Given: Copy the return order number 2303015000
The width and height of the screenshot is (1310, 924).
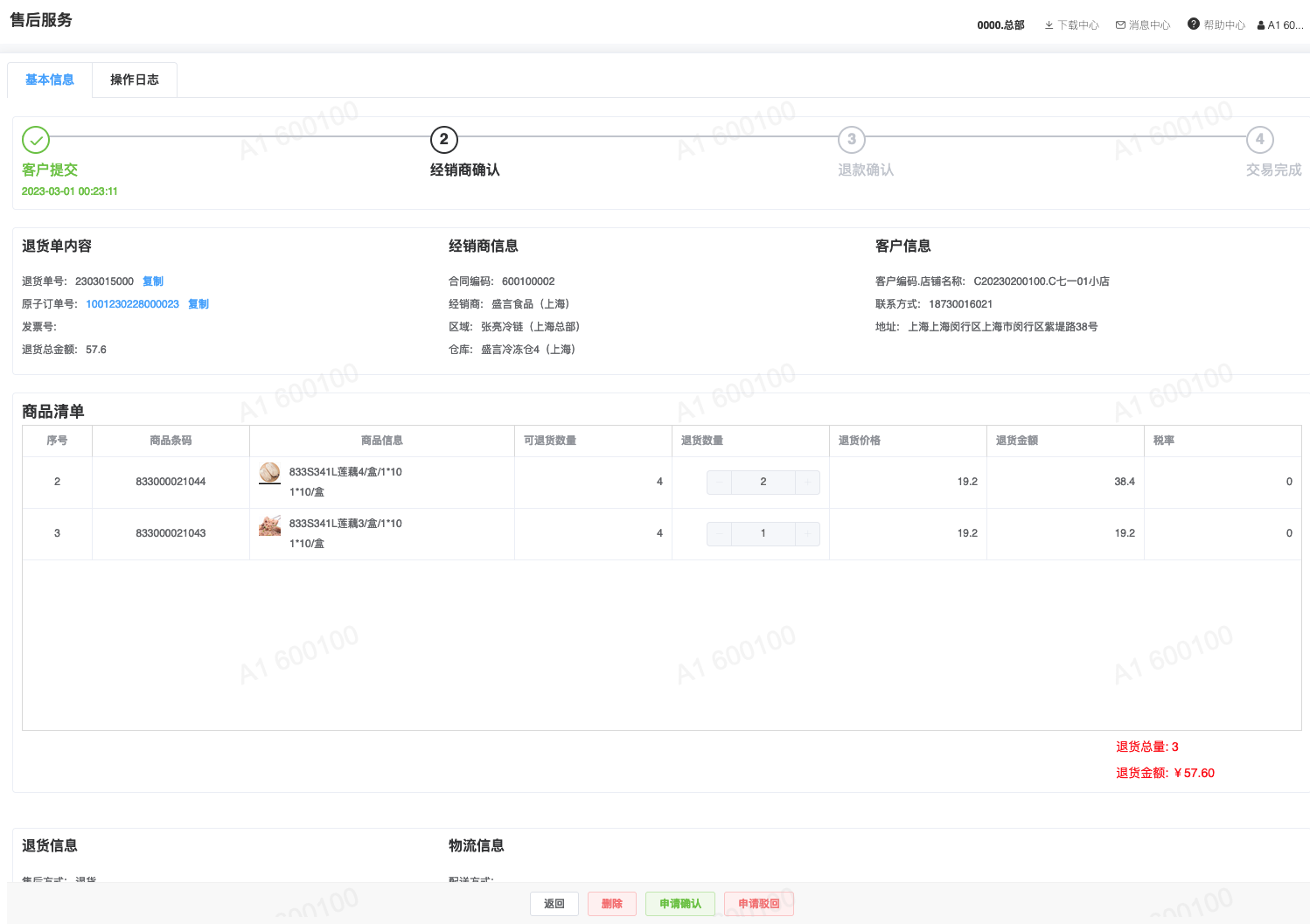Looking at the screenshot, I should 153,281.
